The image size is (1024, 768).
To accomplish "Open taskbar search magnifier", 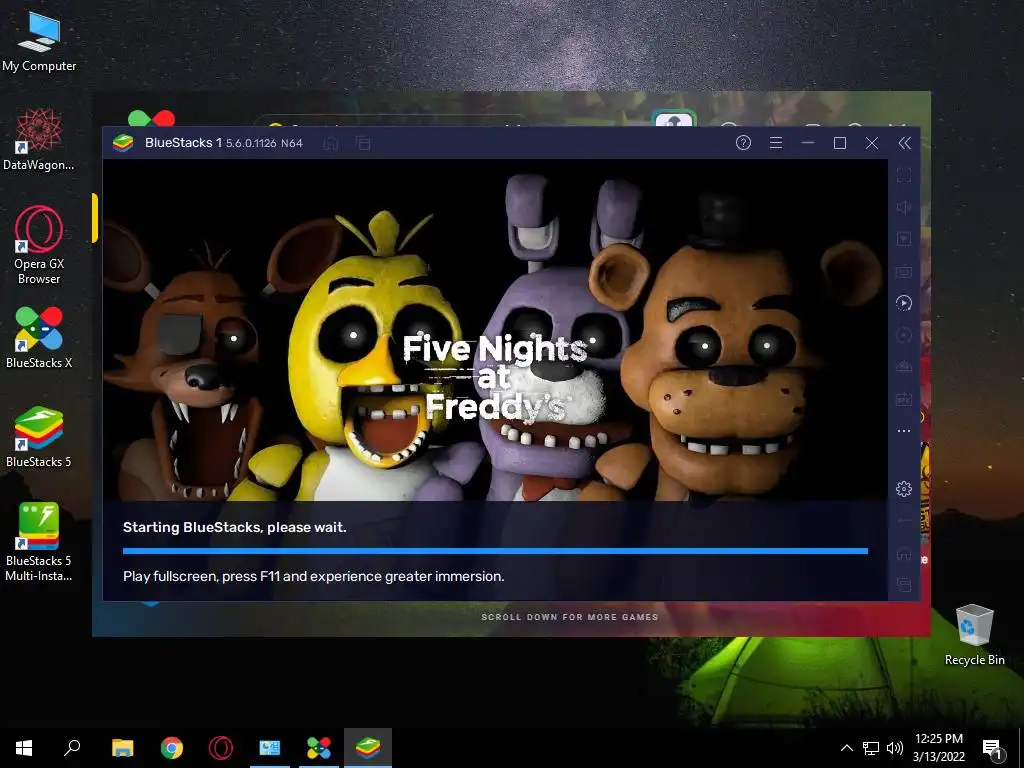I will point(72,748).
